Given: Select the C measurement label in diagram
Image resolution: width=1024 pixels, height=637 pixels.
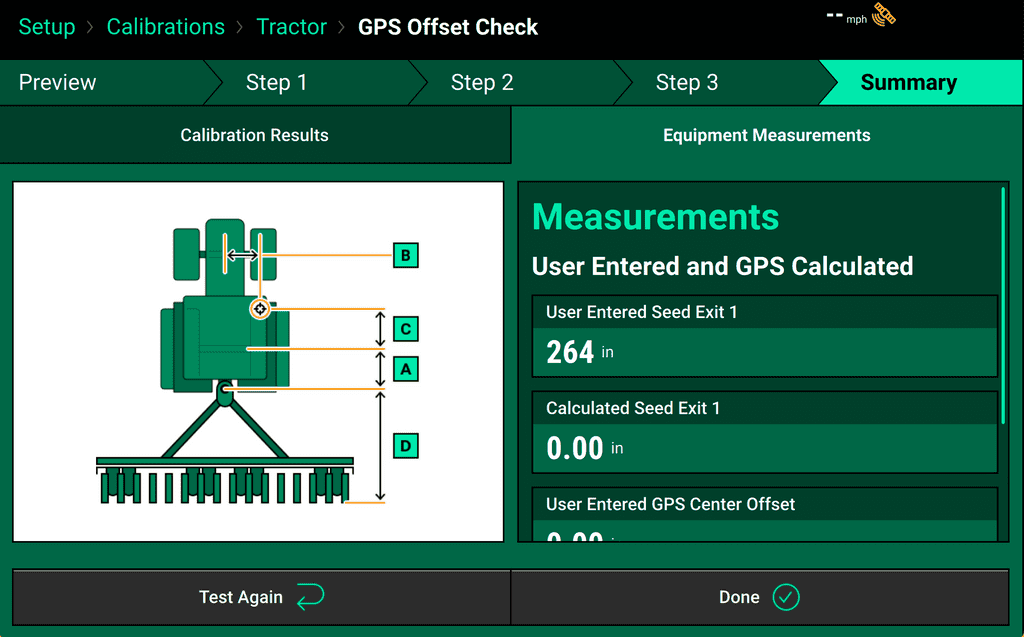Looking at the screenshot, I should pyautogui.click(x=405, y=329).
